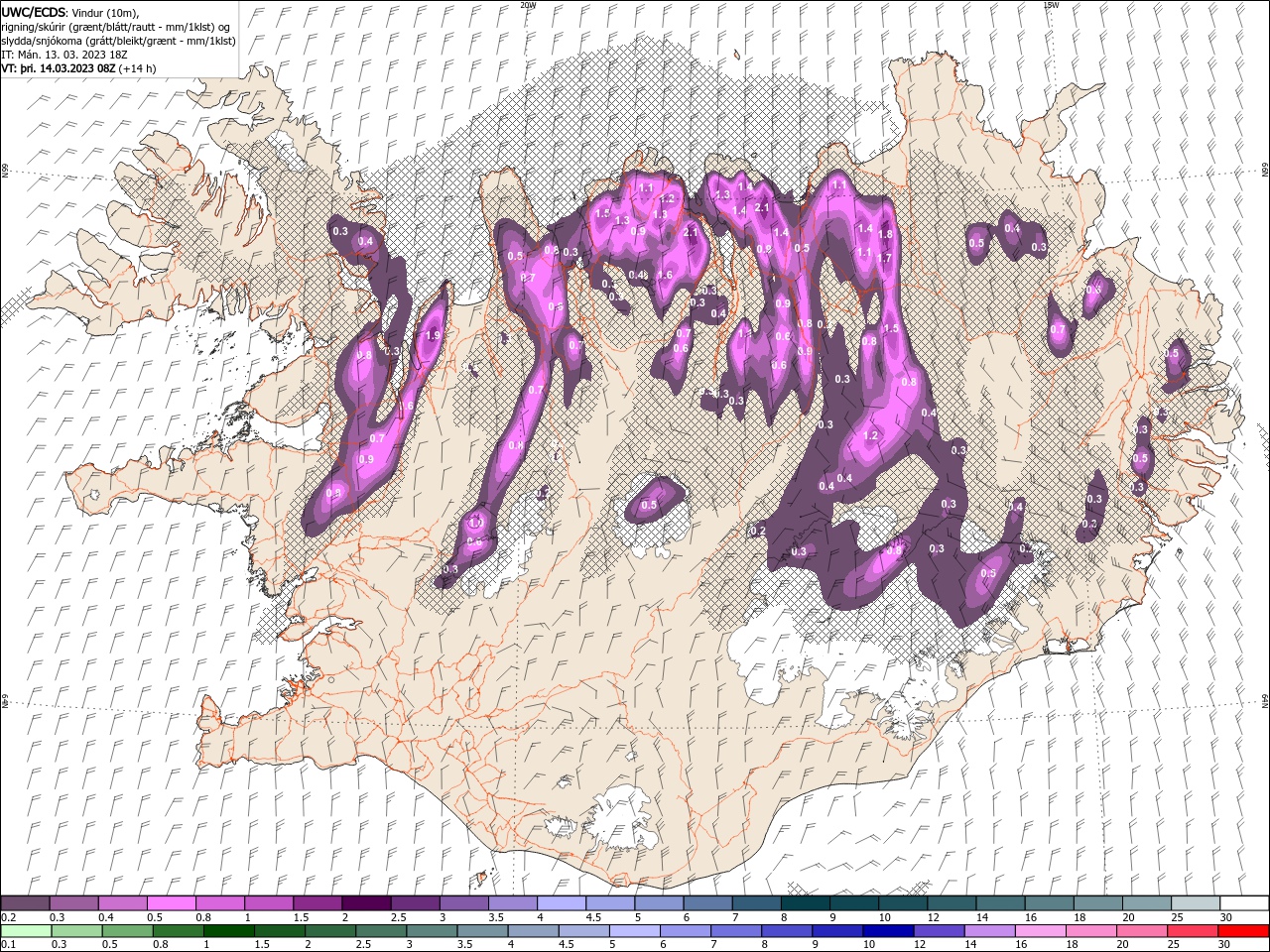Click the 'VT: þri. 14.03.2023 08Z' line
This screenshot has height=952, width=1270.
(79, 68)
